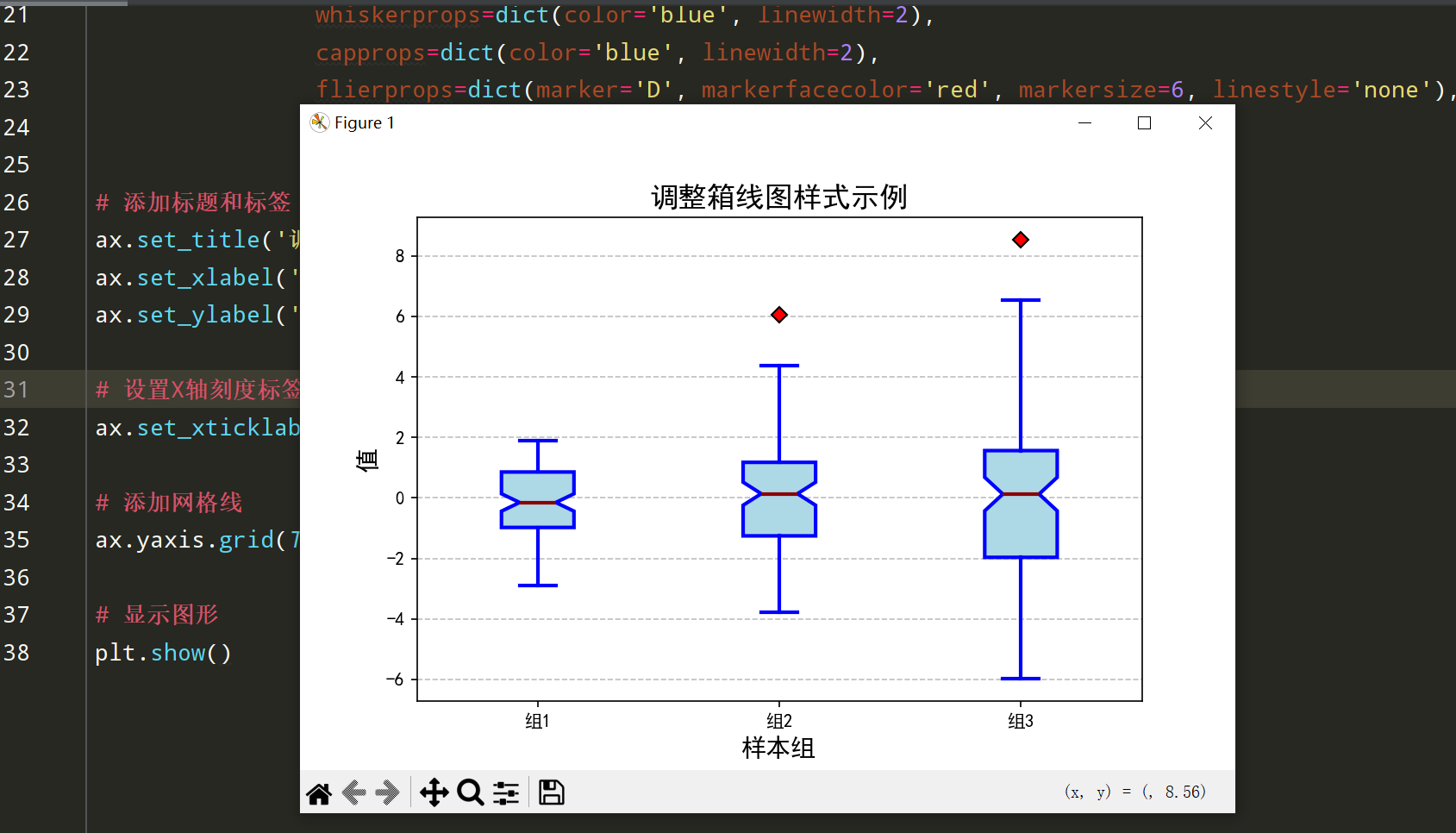Click the Figure 1 title text

[365, 122]
